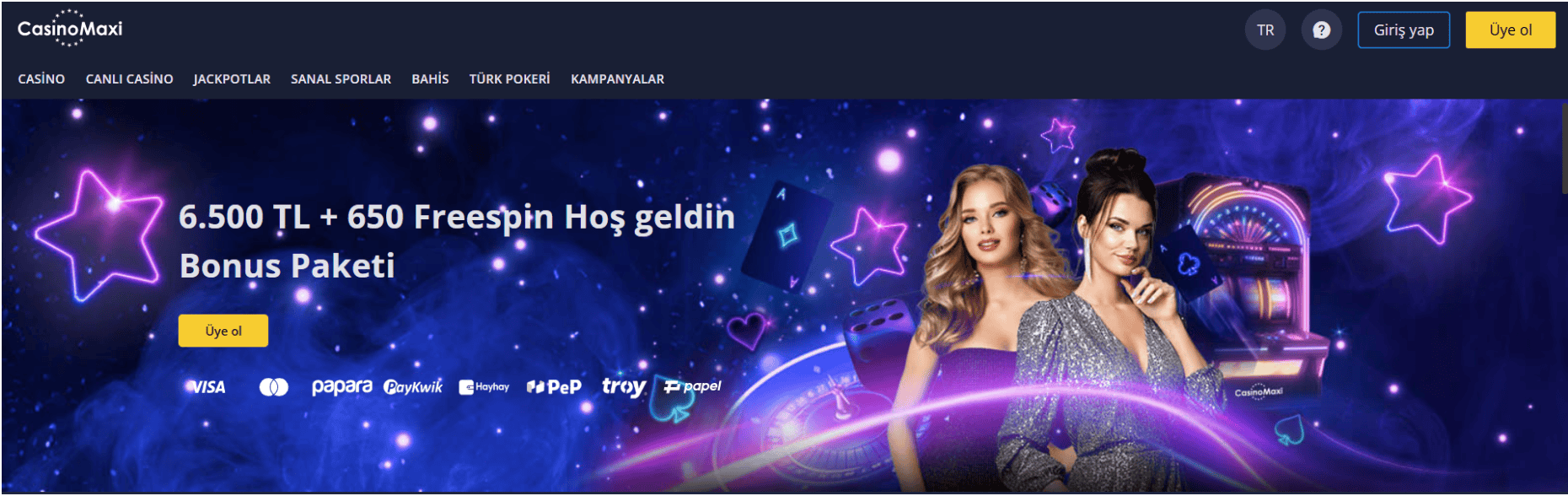Click the papel payment logo
Image resolution: width=1568 pixels, height=496 pixels.
click(692, 386)
